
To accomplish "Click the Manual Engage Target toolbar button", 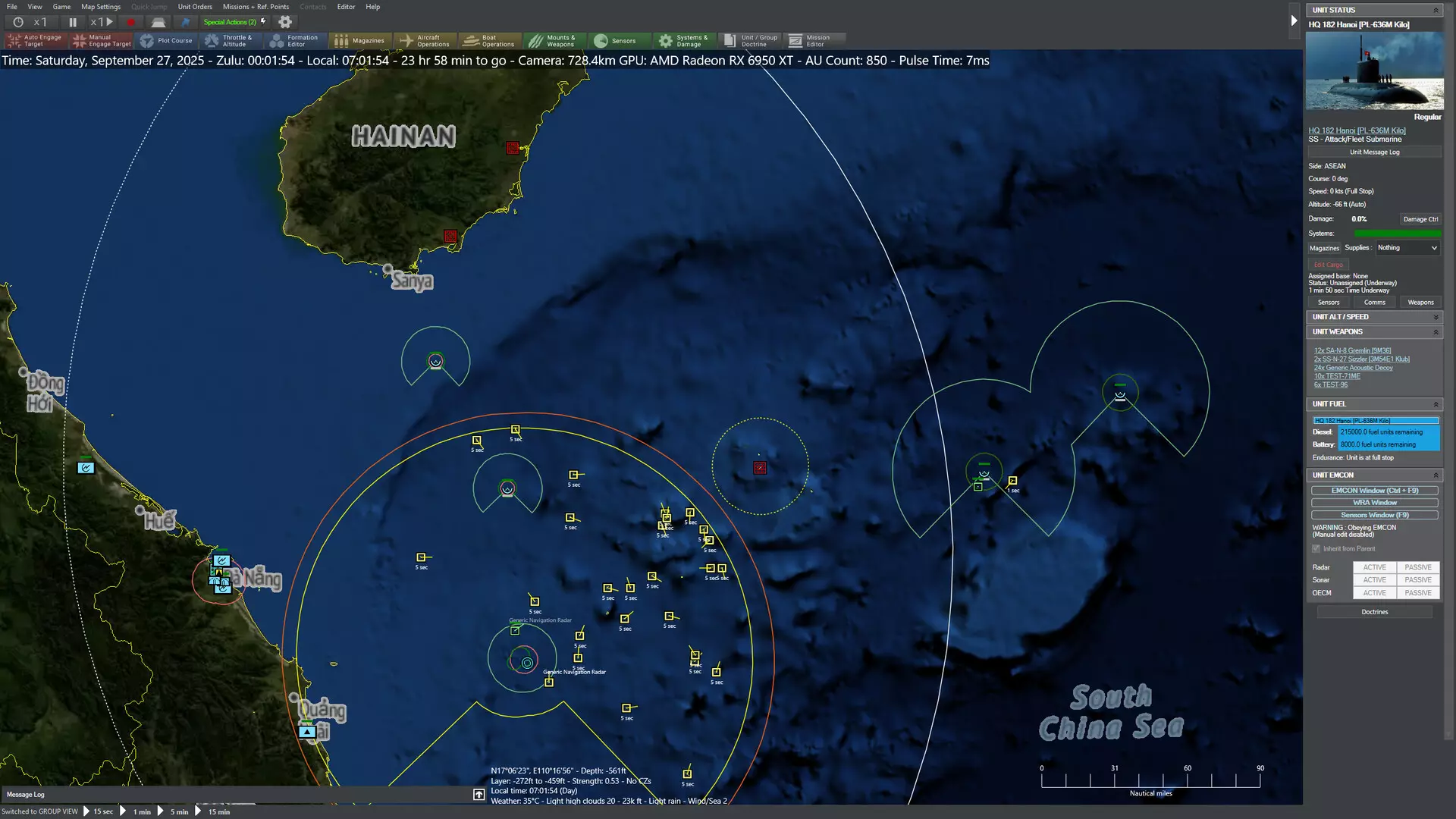I will [x=102, y=41].
